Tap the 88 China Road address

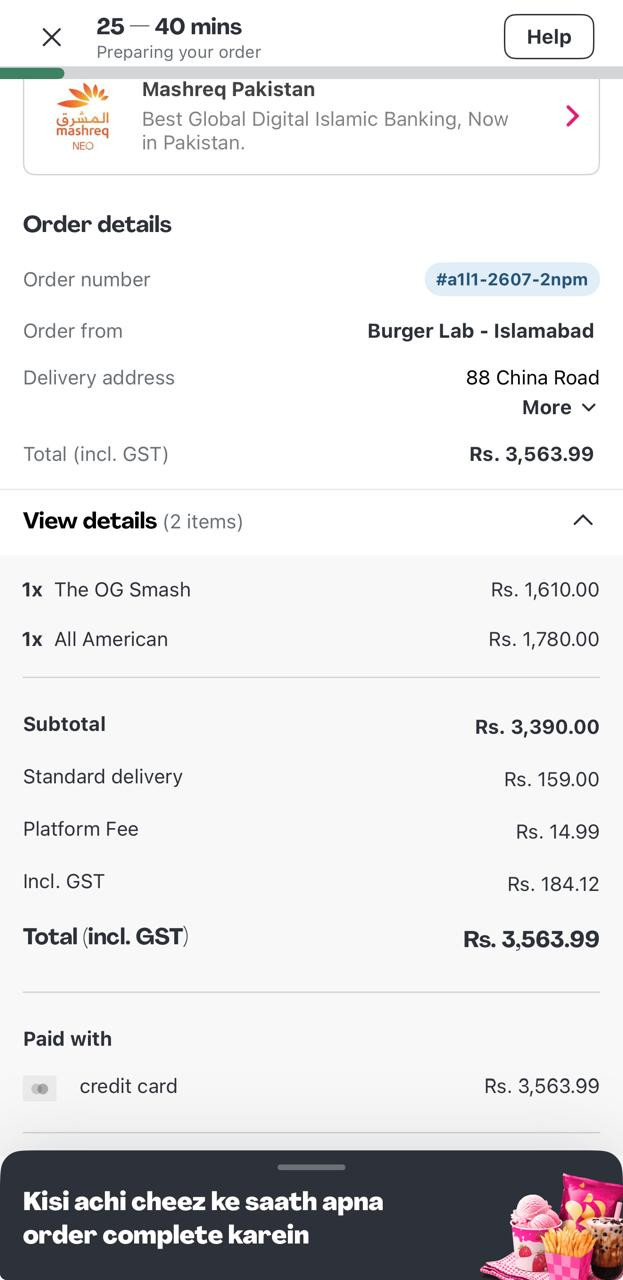pos(532,378)
